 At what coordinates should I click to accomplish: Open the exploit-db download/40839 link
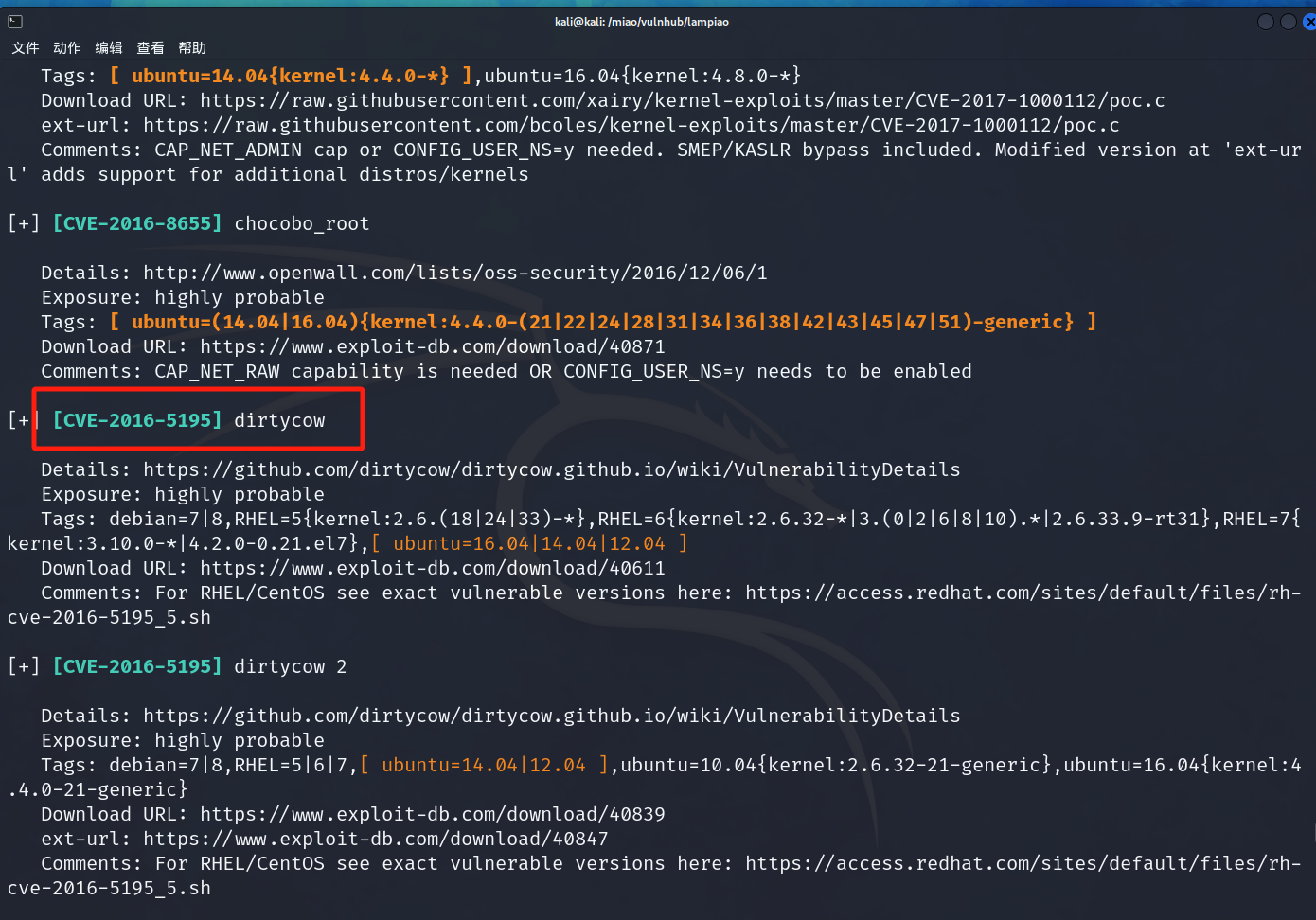[x=432, y=815]
